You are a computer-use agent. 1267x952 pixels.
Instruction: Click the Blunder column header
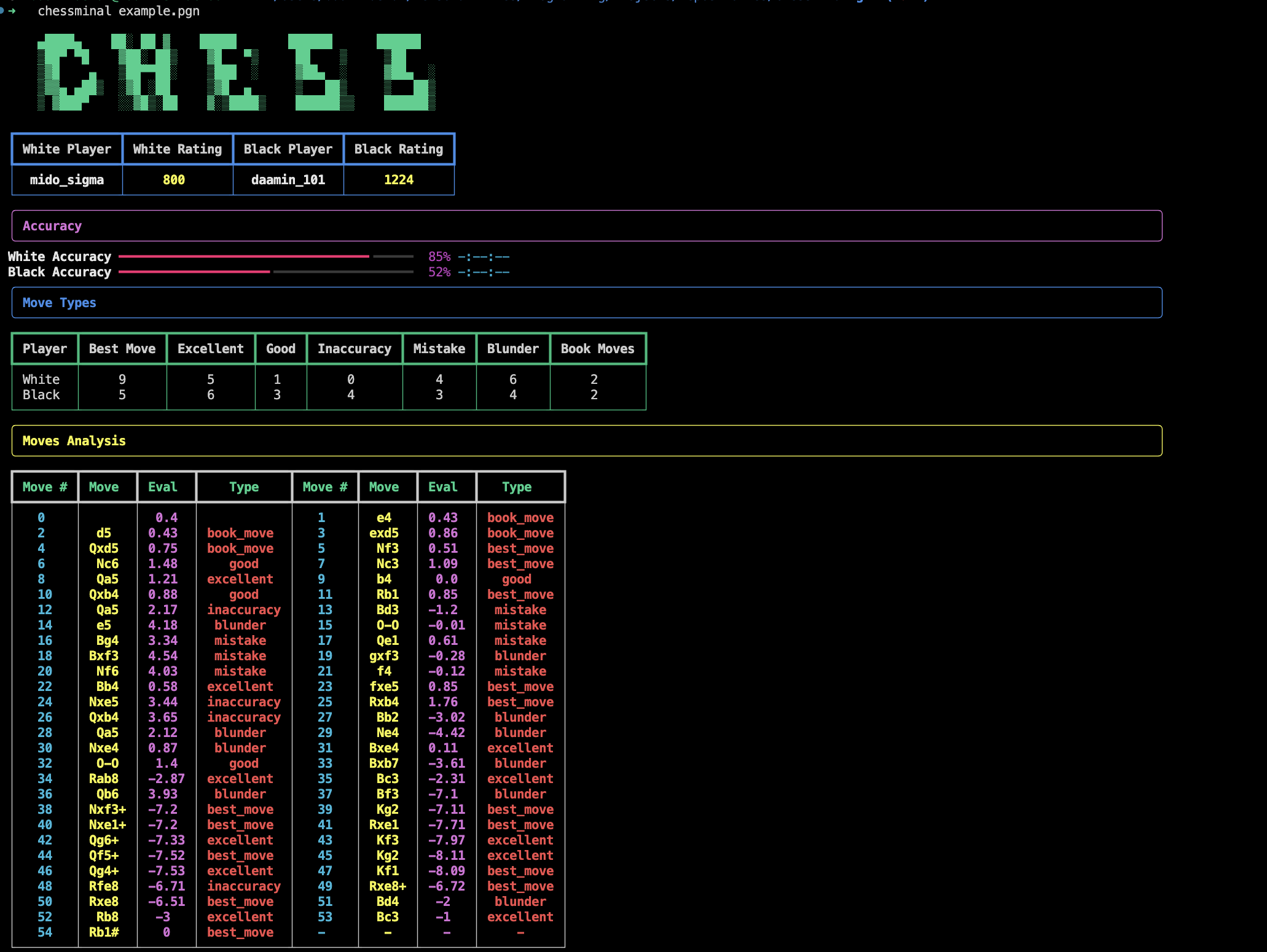click(x=513, y=349)
